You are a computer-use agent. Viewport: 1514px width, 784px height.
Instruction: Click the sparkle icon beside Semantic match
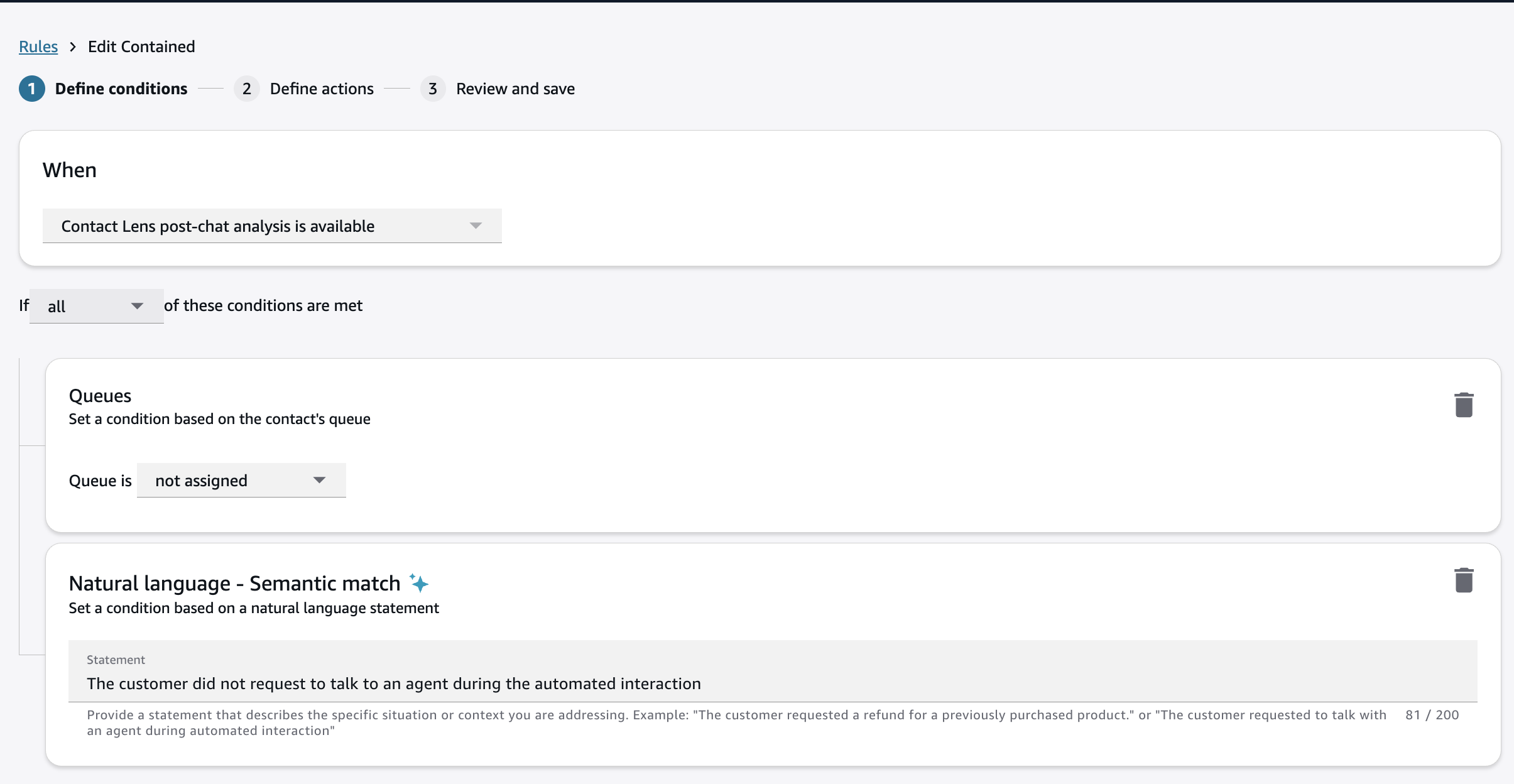(419, 583)
